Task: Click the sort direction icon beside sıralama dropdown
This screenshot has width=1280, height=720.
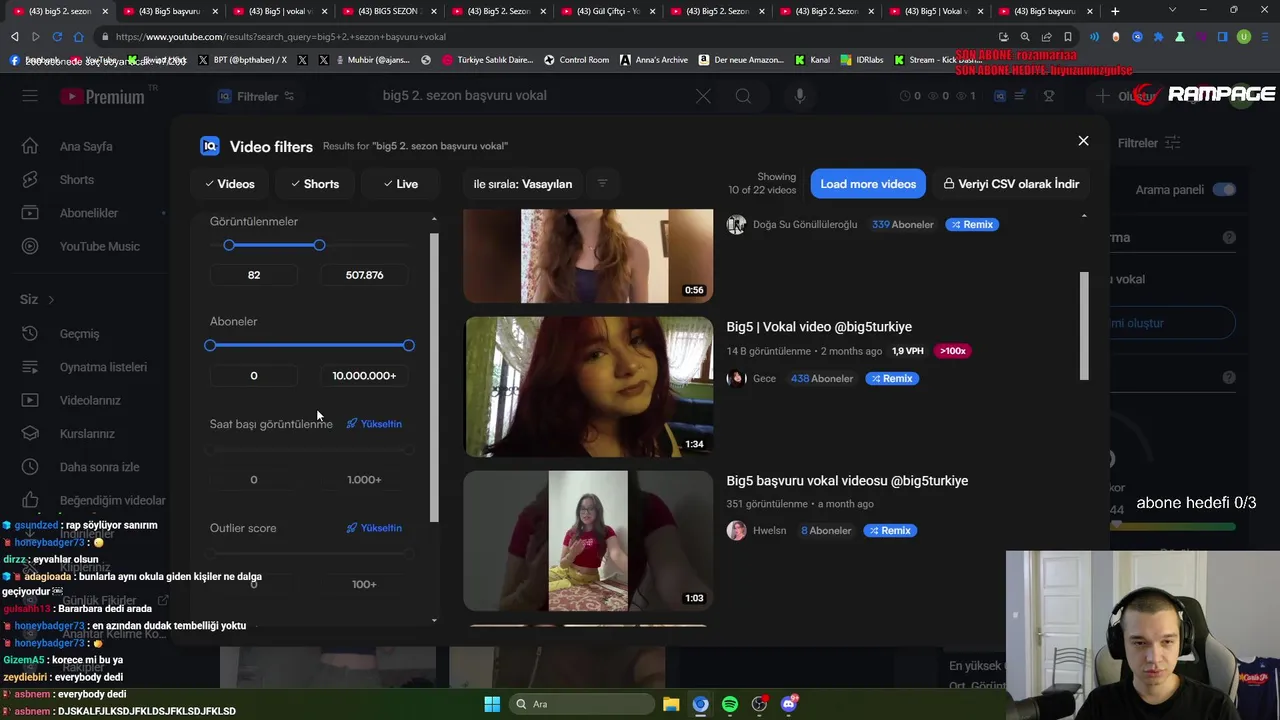Action: (x=602, y=183)
